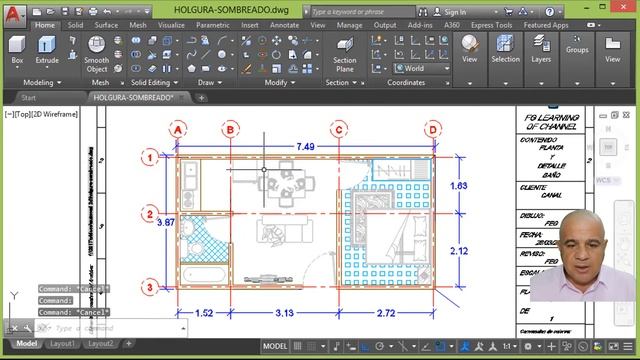Choose the Move tool in Modify panel
This screenshot has width=640, height=360.
coord(276,40)
